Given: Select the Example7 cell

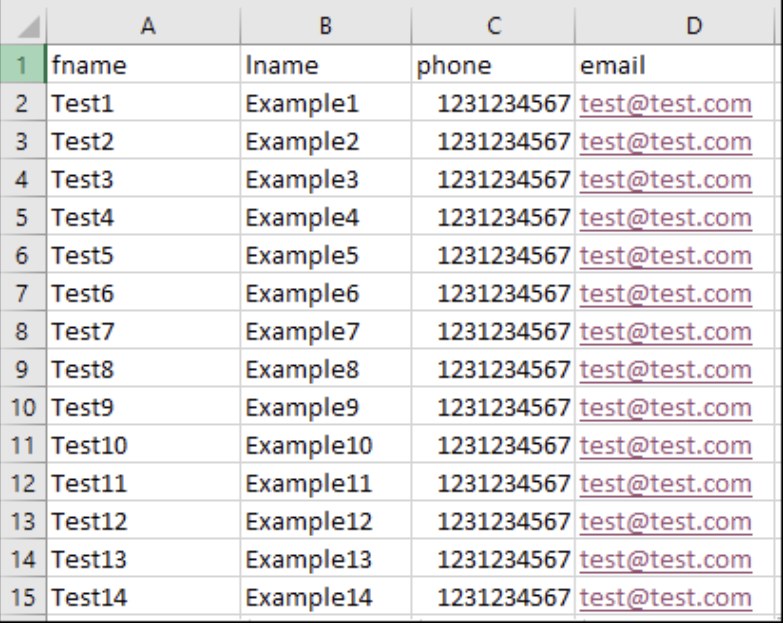Looking at the screenshot, I should click(326, 331).
